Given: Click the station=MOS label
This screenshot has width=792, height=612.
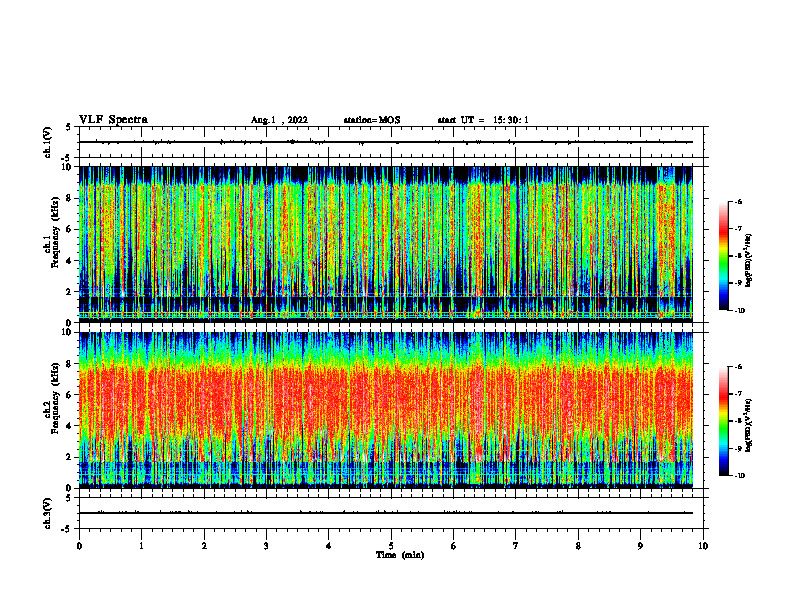Looking at the screenshot, I should 372,120.
